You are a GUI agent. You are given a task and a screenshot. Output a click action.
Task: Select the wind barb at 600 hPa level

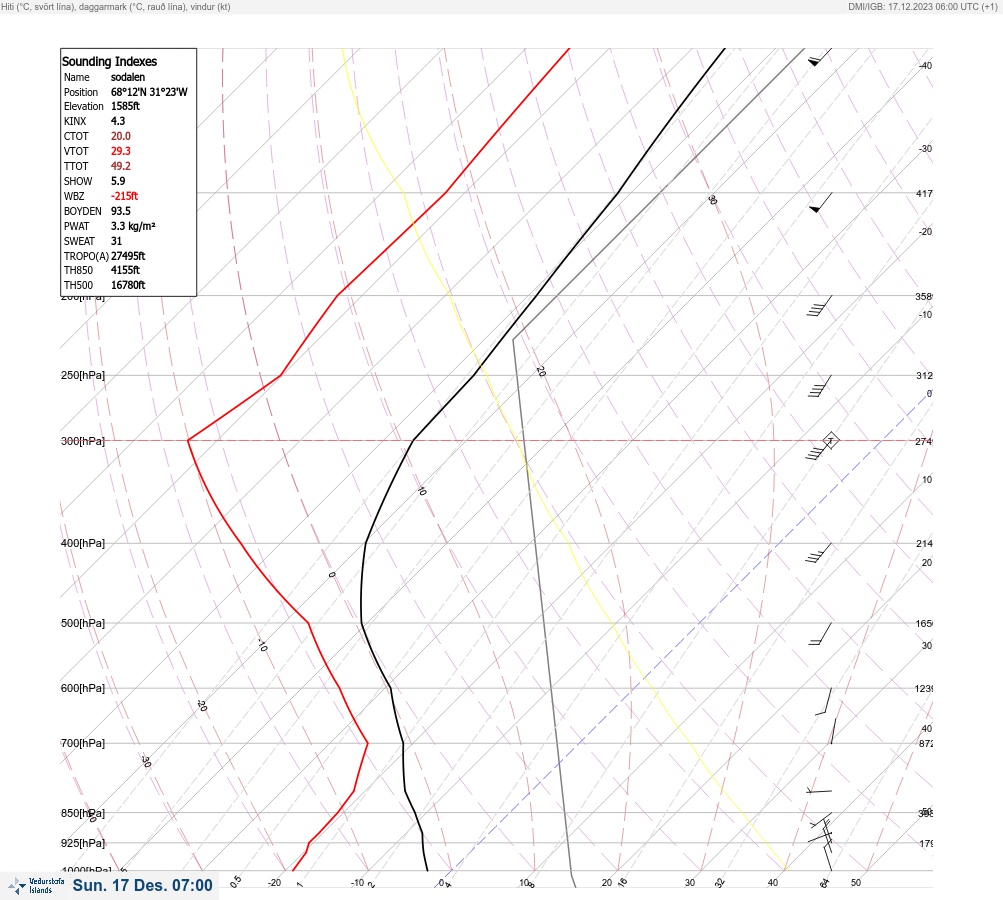click(x=824, y=702)
